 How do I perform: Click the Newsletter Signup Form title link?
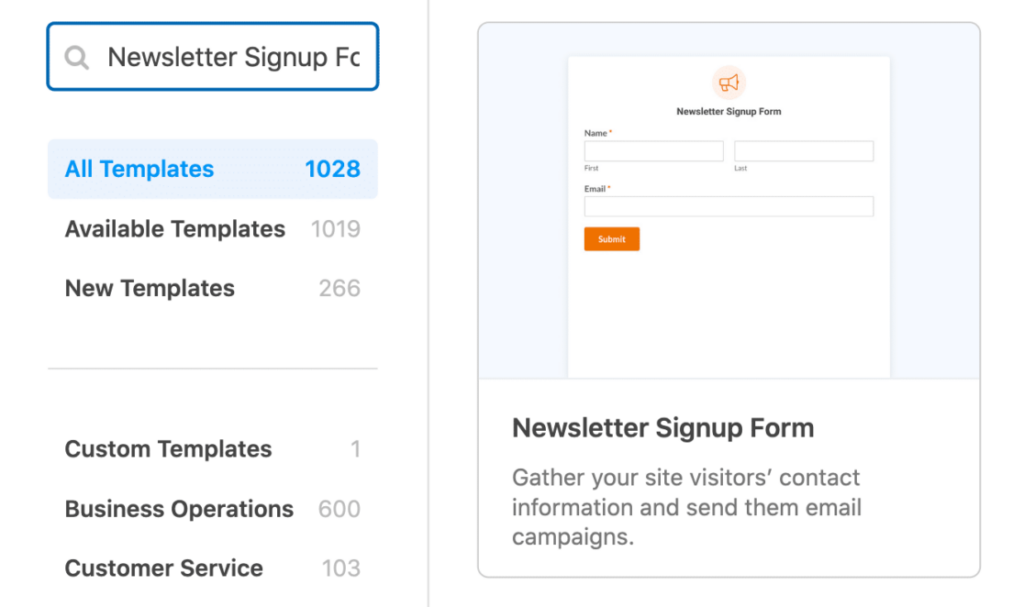[x=663, y=428]
